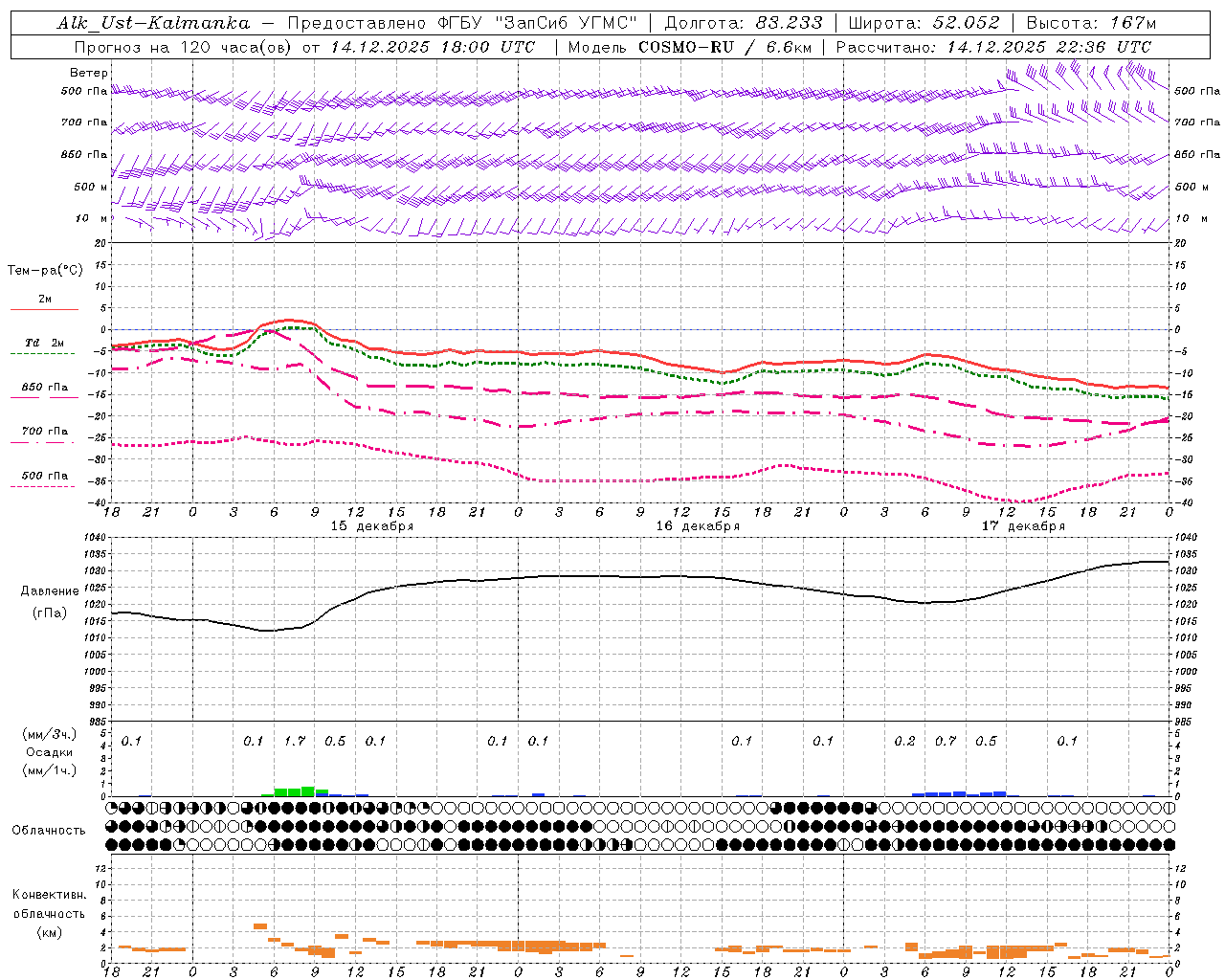Click the "(мм/1ч.)" precipitation unit label

tap(50, 770)
